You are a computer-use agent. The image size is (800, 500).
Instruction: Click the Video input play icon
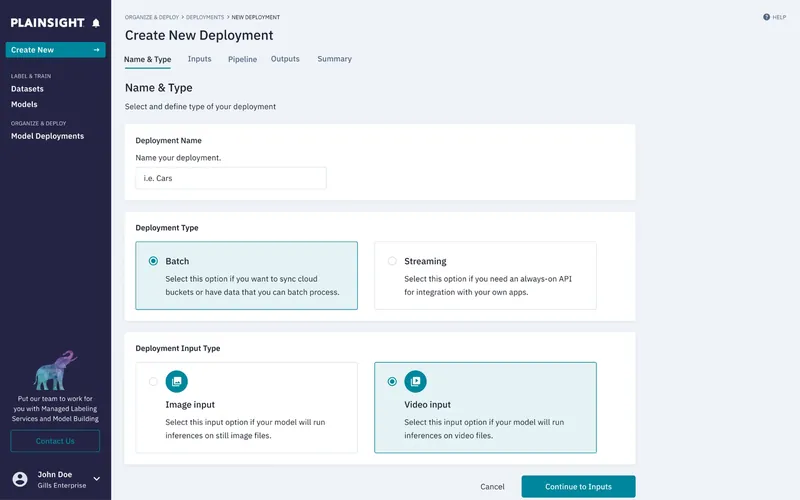click(x=415, y=381)
